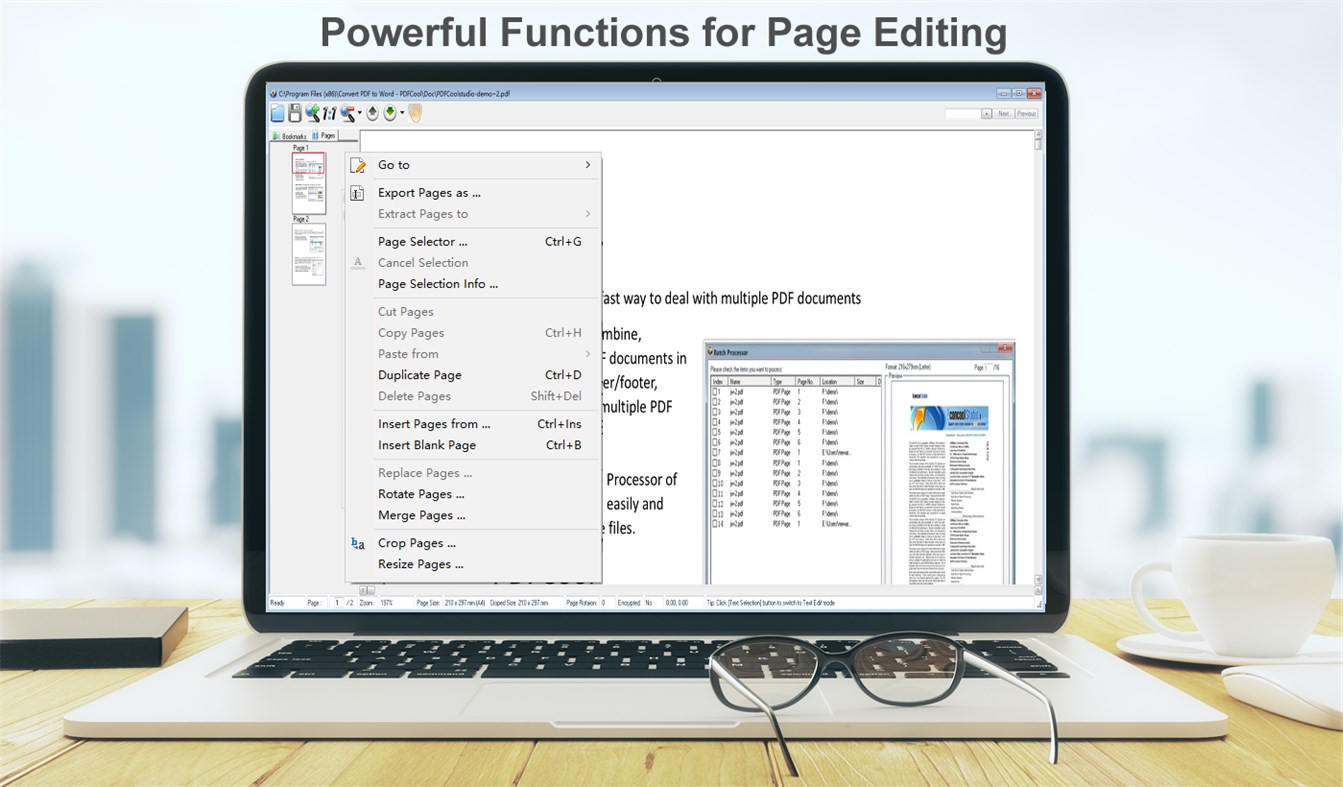Open a PDF file with the Open icon
This screenshot has width=1343, height=787.
pos(277,112)
